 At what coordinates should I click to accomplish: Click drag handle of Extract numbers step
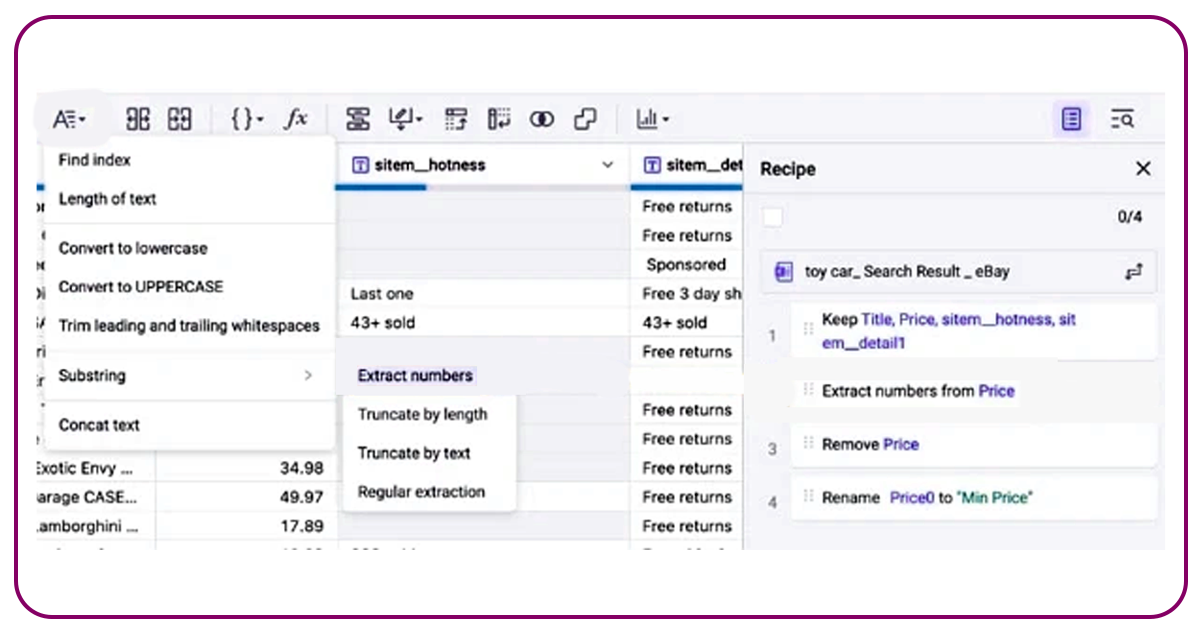[808, 391]
